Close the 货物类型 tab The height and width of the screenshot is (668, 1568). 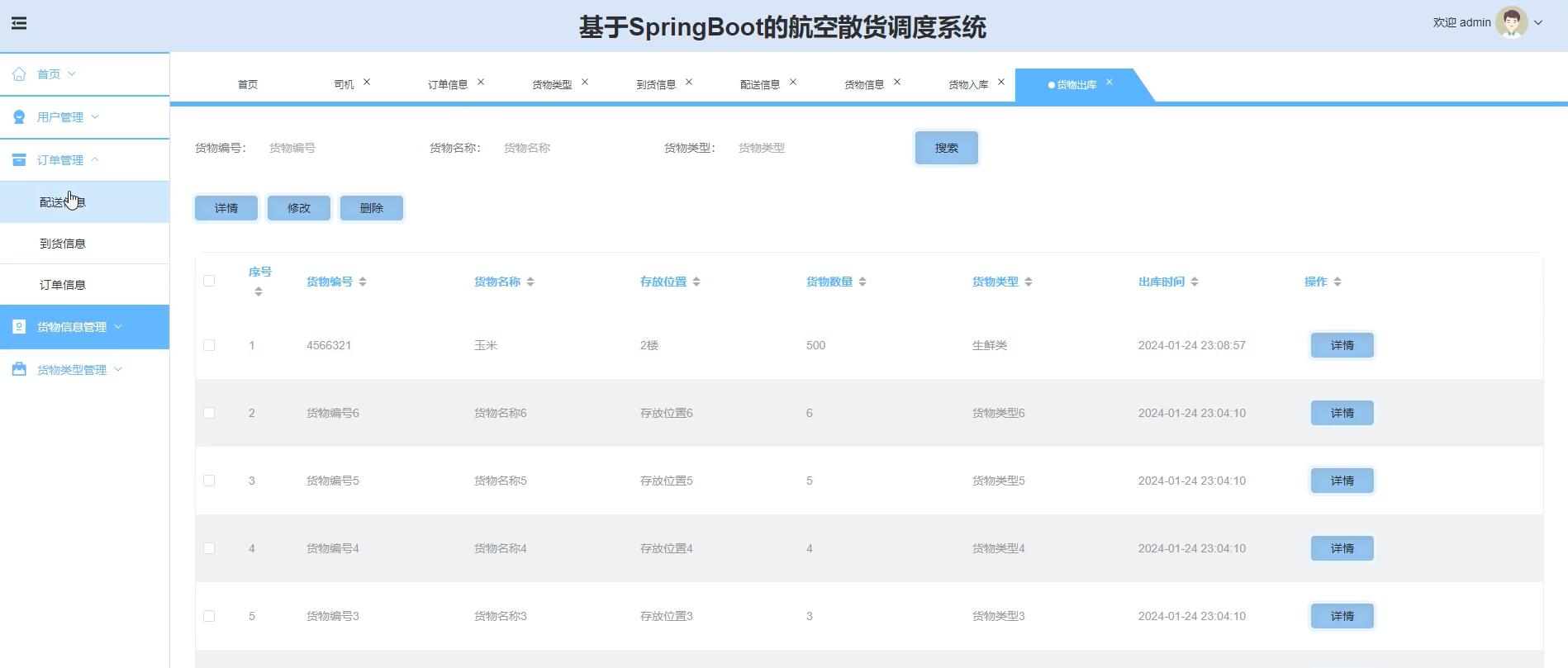coord(585,82)
